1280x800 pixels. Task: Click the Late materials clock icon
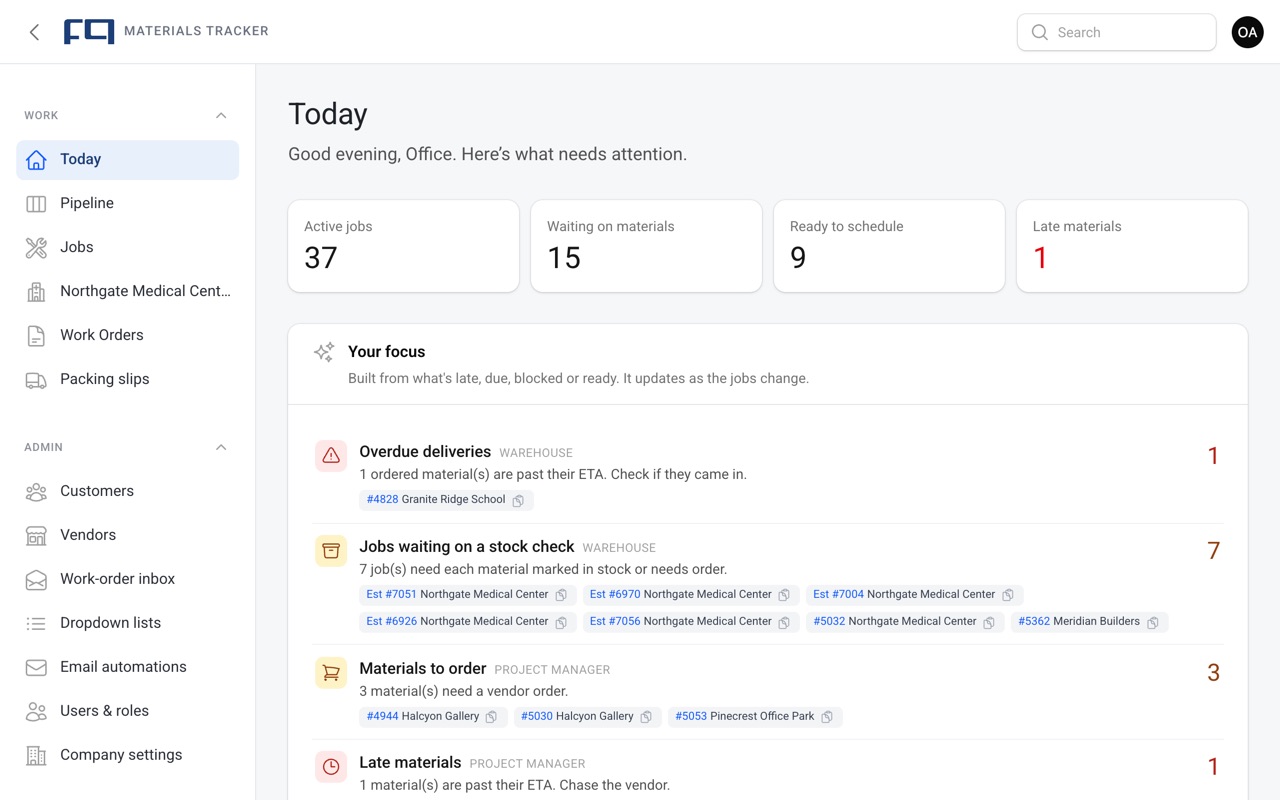point(331,767)
